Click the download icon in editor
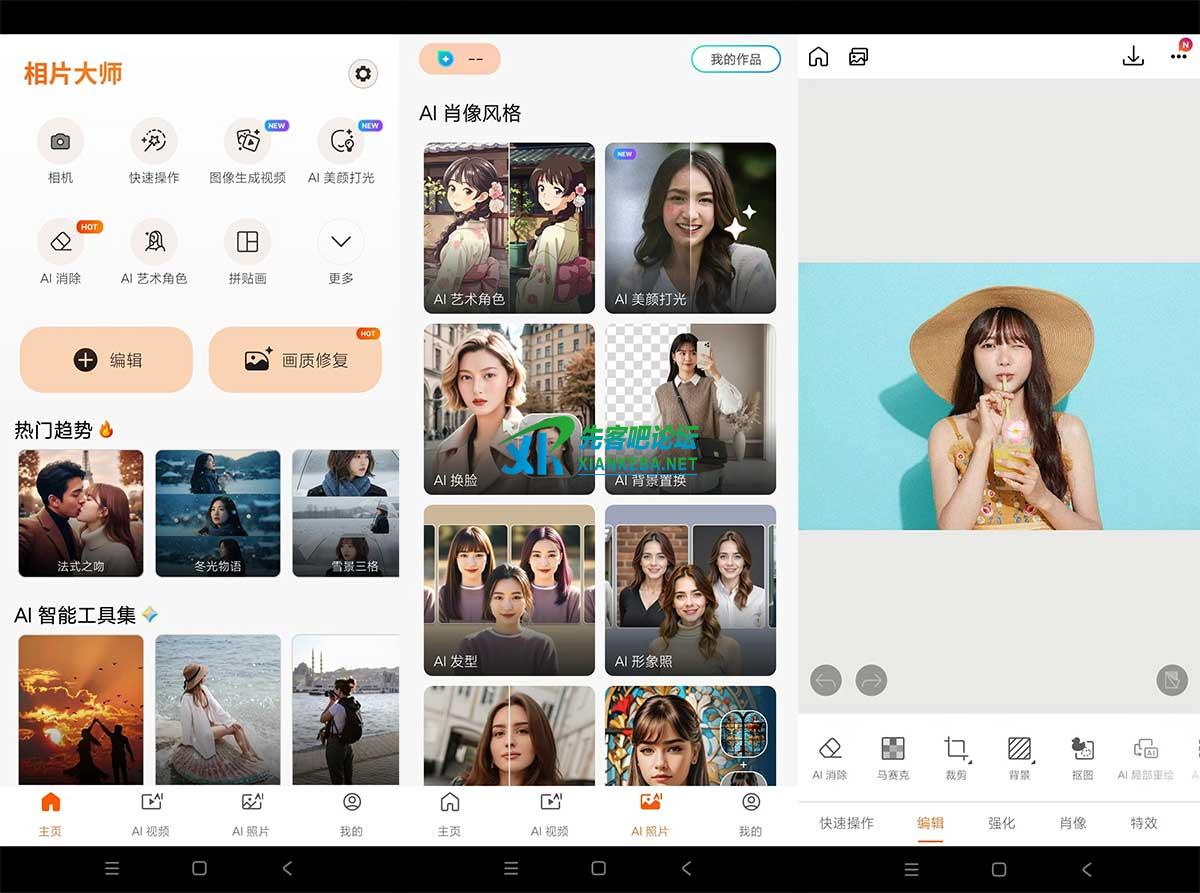This screenshot has width=1200, height=893. coord(1133,57)
